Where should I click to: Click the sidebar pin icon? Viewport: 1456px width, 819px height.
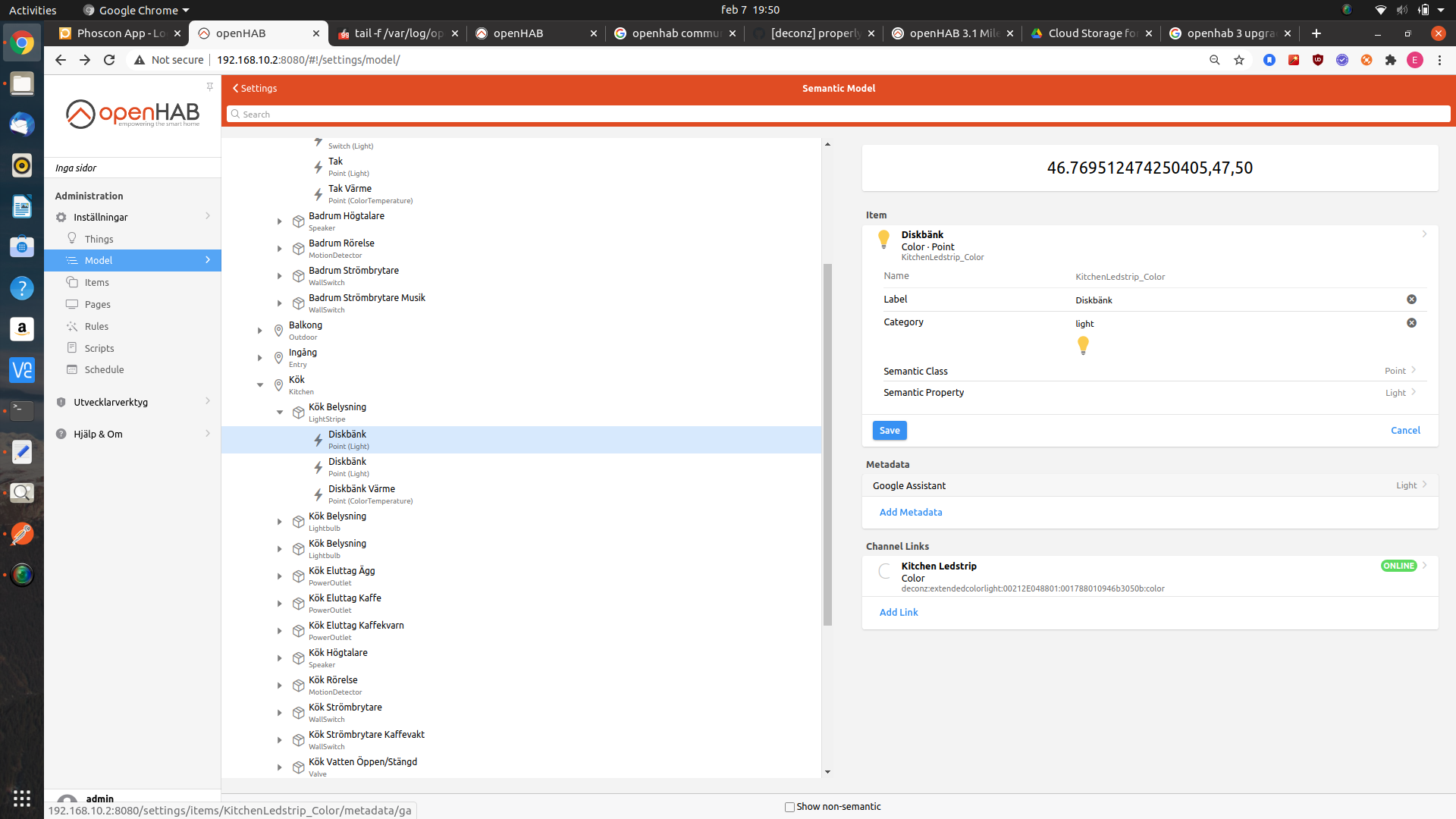[x=210, y=86]
